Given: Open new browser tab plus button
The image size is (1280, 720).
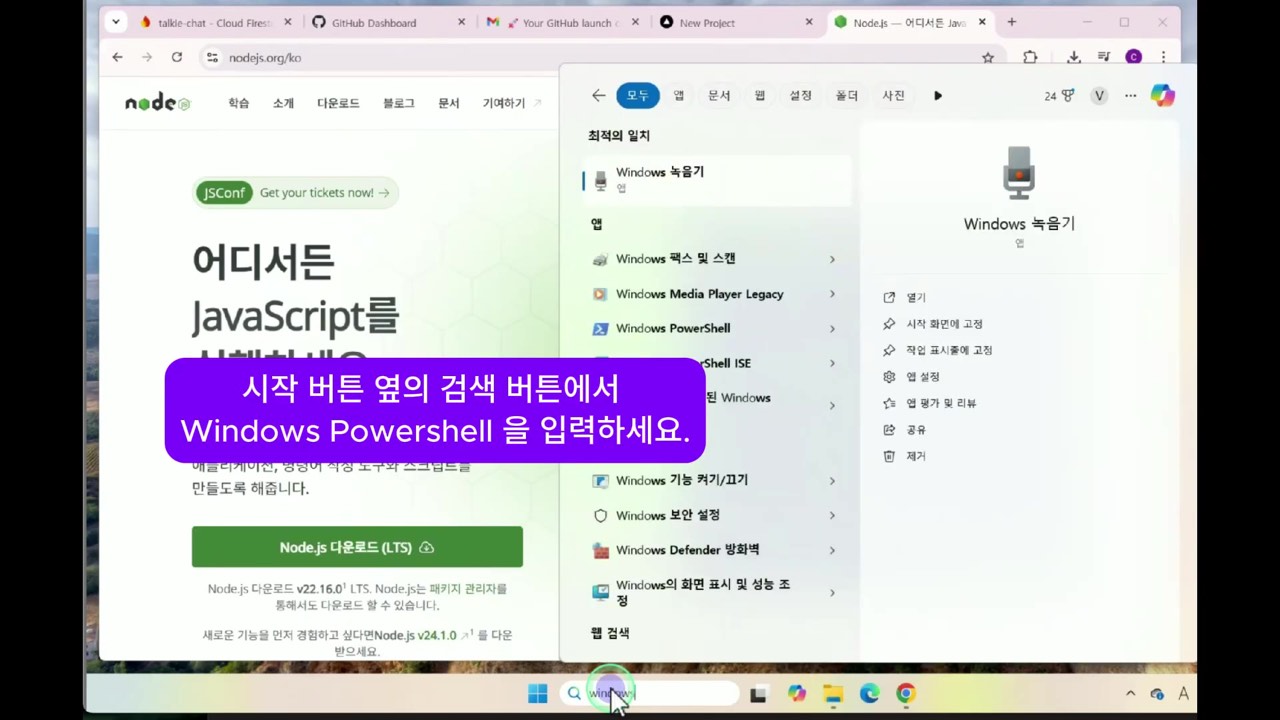Looking at the screenshot, I should (1012, 22).
